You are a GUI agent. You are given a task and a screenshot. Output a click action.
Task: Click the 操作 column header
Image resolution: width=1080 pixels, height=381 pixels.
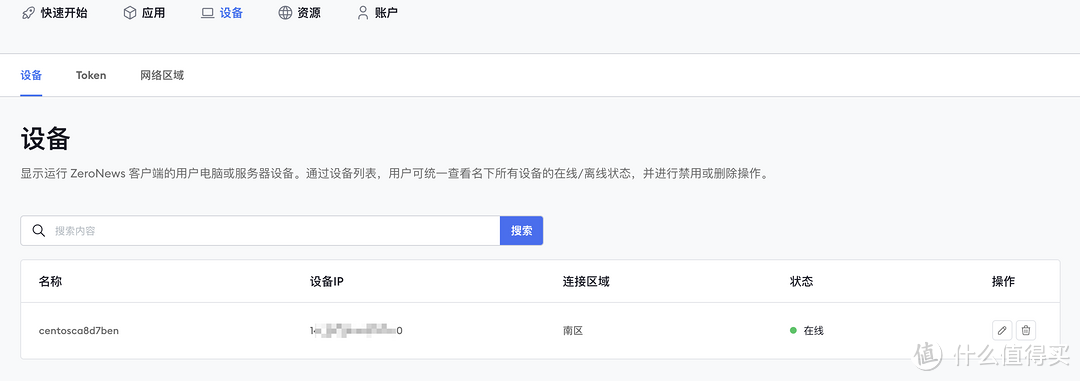(1004, 281)
